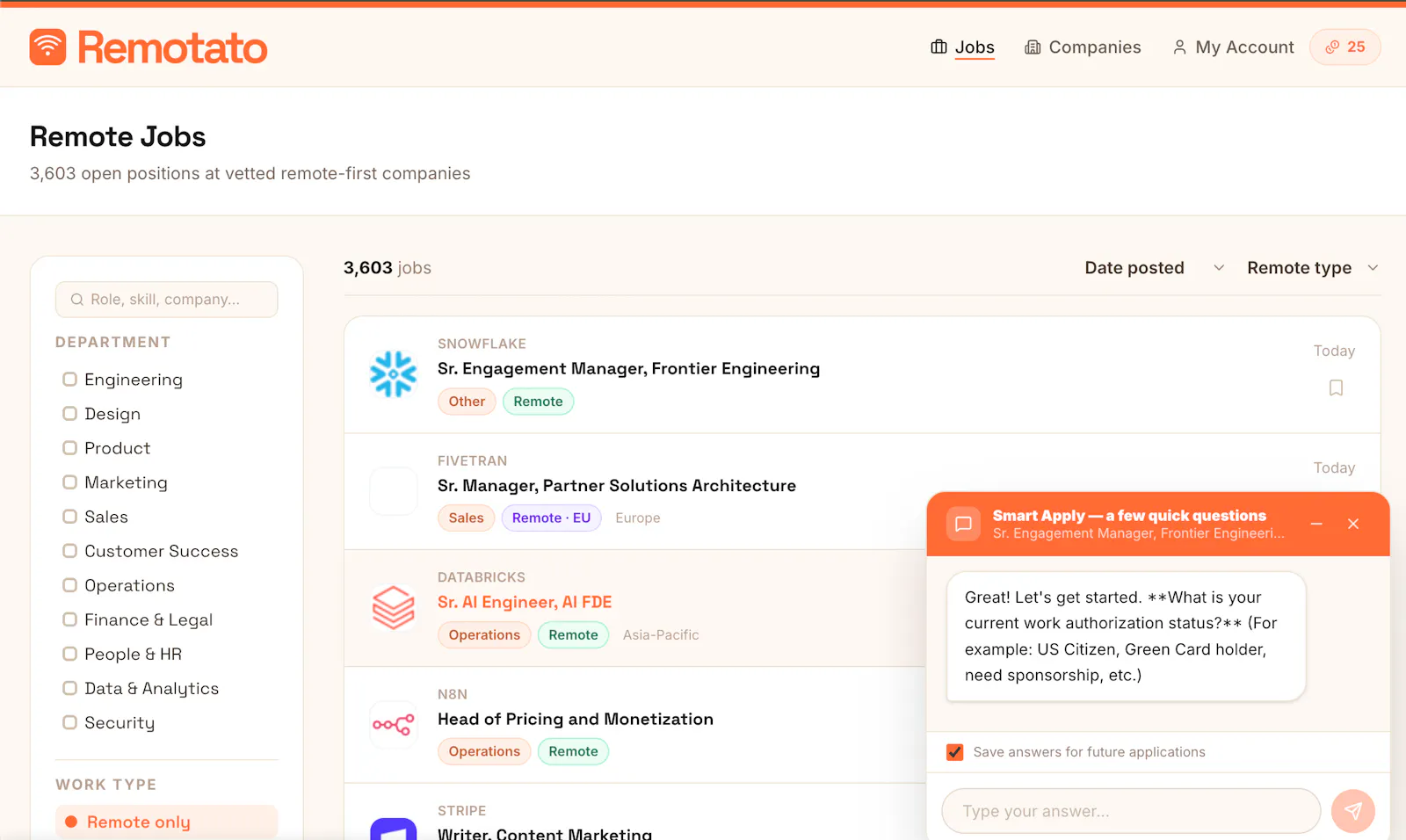This screenshot has width=1406, height=840.
Task: Open the Head of Pricing and Monetization job
Action: point(576,720)
